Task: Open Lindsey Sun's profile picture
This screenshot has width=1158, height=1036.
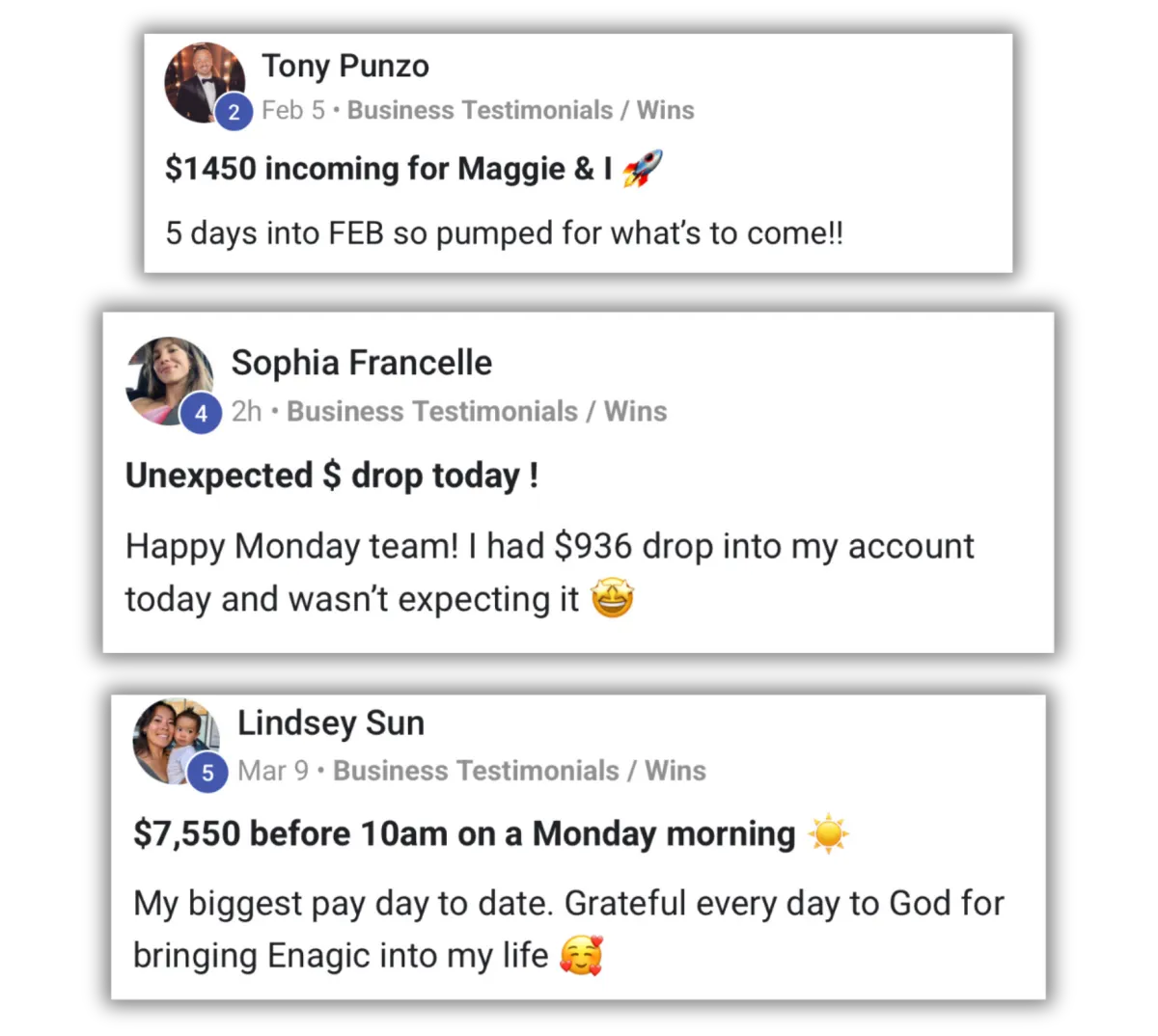Action: (x=175, y=740)
